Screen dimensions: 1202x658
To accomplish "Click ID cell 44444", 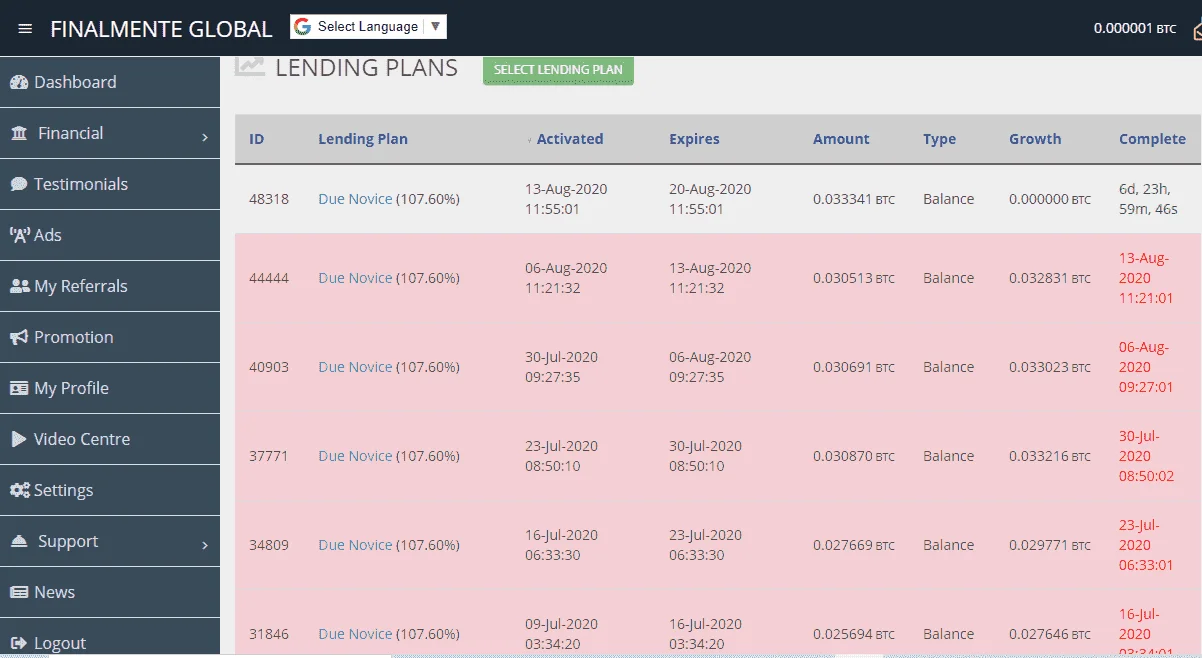I will click(269, 278).
